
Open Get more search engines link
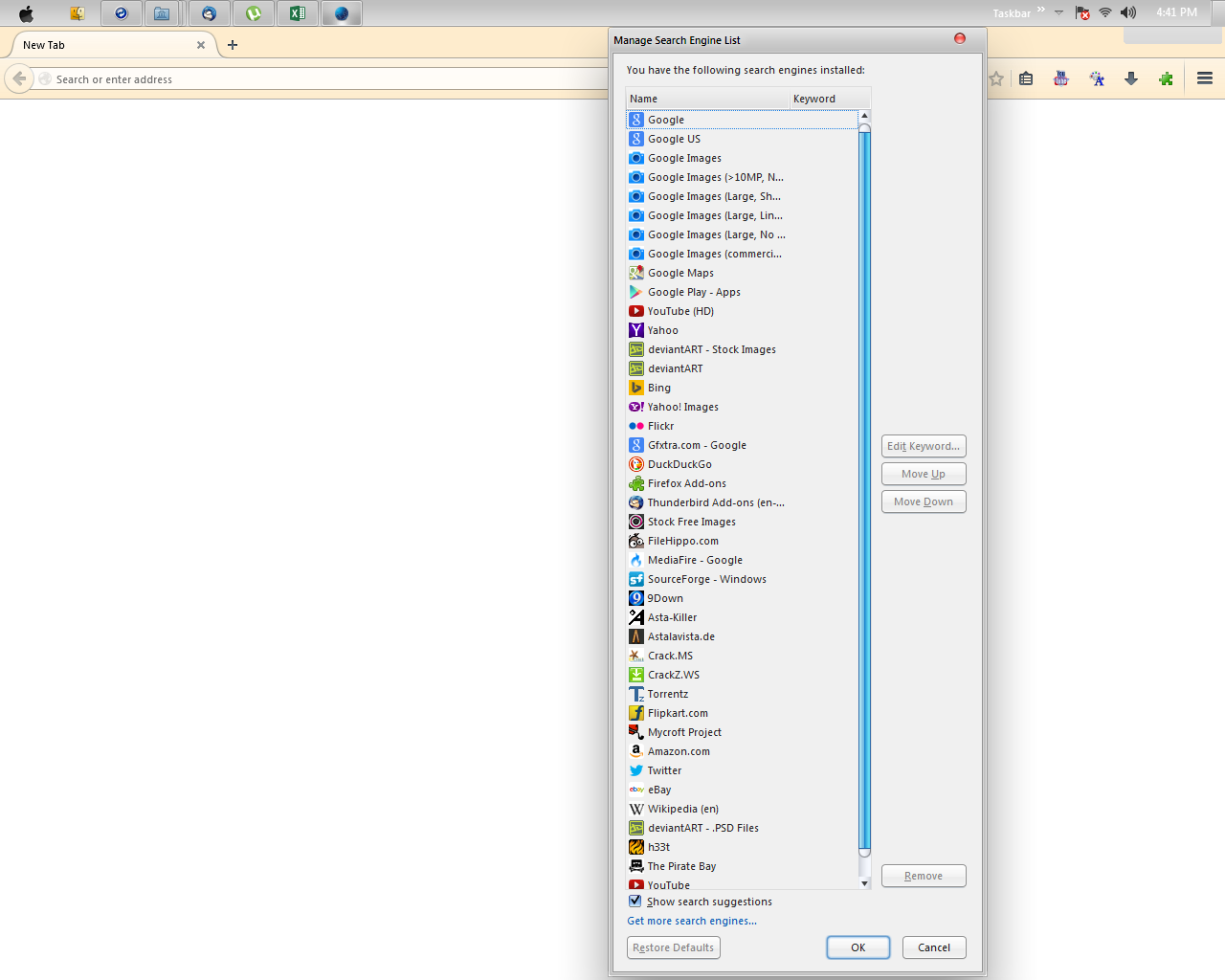(x=692, y=921)
